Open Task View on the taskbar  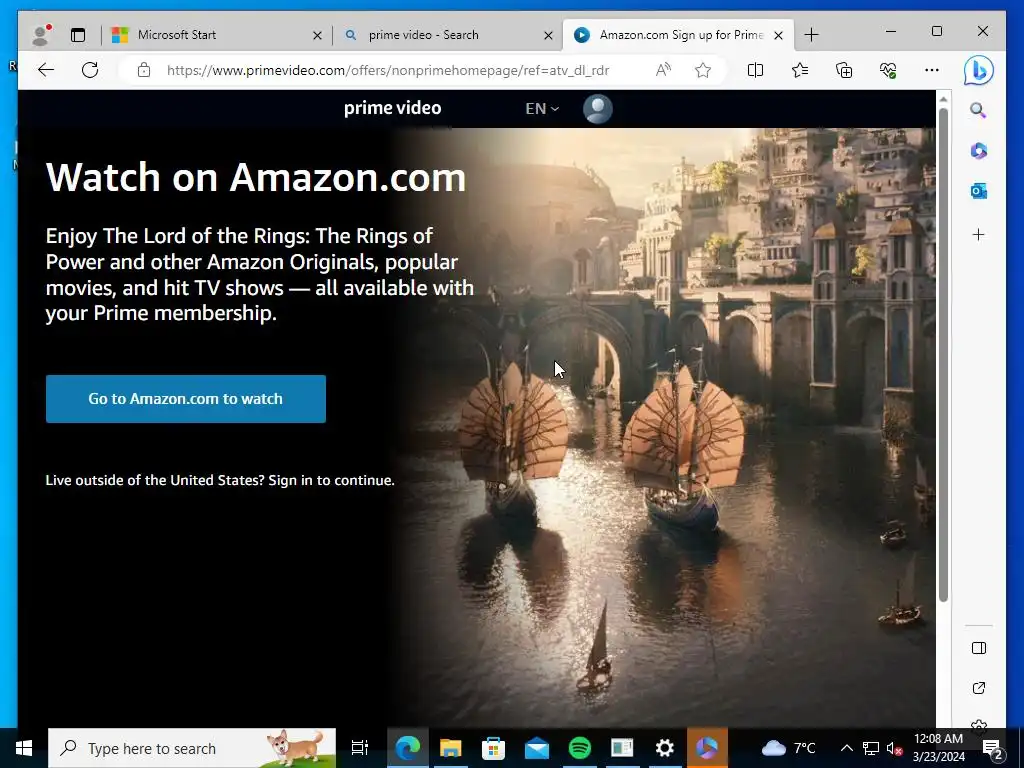coord(360,748)
